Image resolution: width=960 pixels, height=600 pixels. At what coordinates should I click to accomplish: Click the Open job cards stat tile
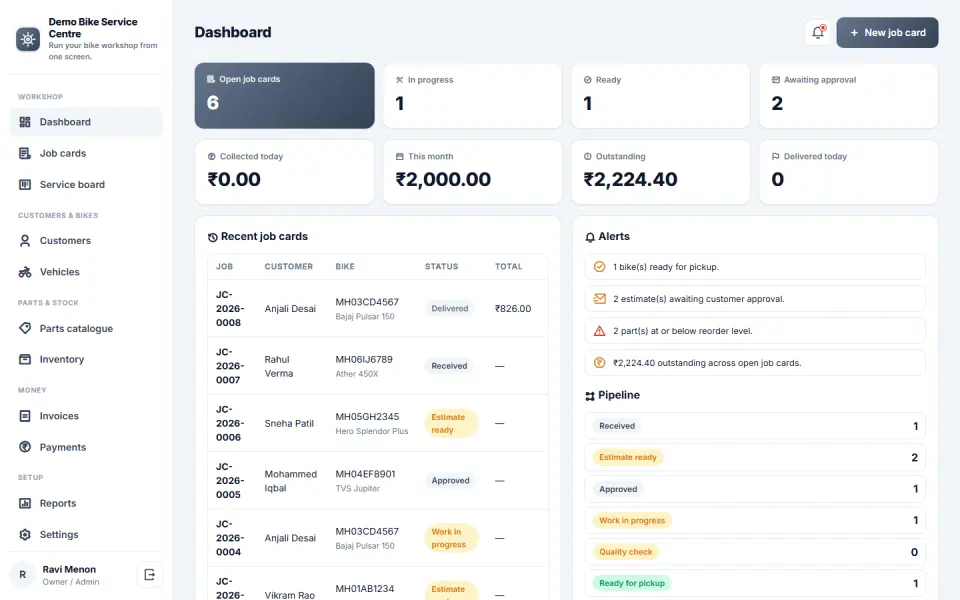click(x=285, y=96)
